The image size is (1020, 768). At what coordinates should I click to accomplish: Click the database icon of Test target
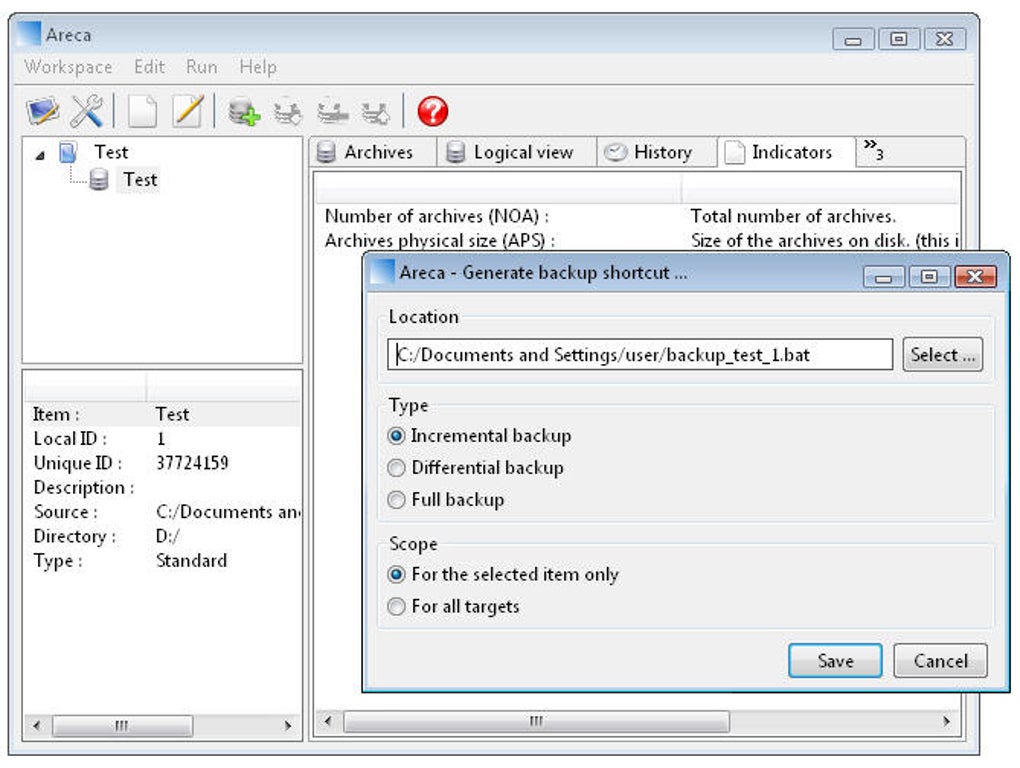point(99,179)
